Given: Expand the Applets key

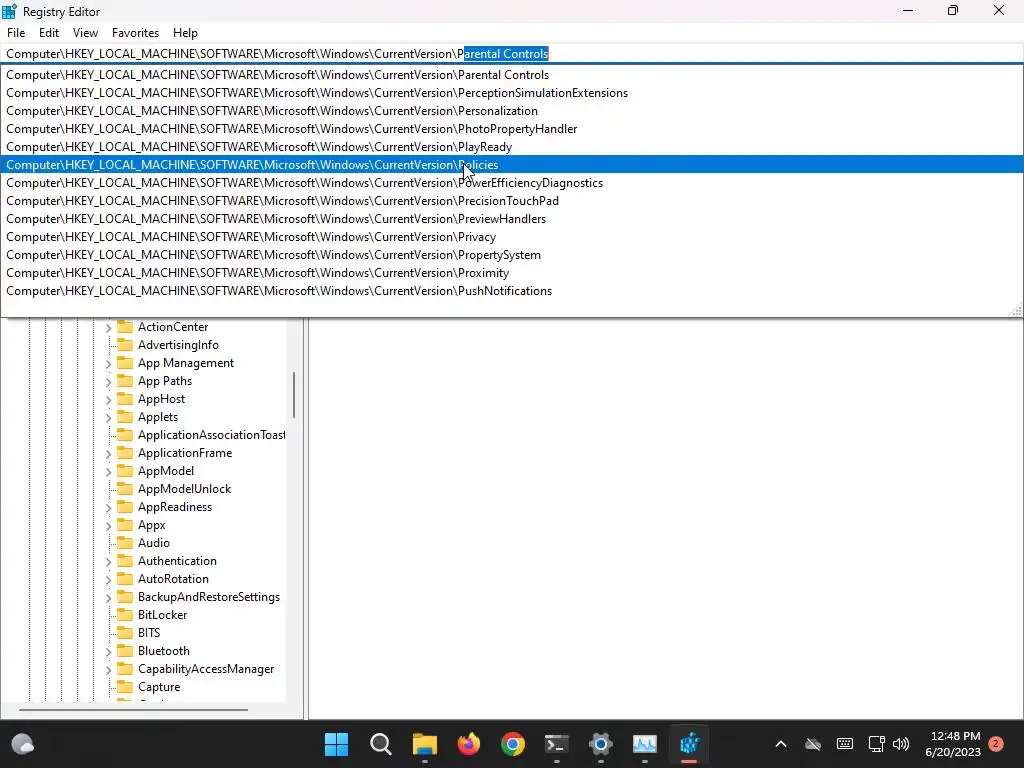Looking at the screenshot, I should 108,417.
